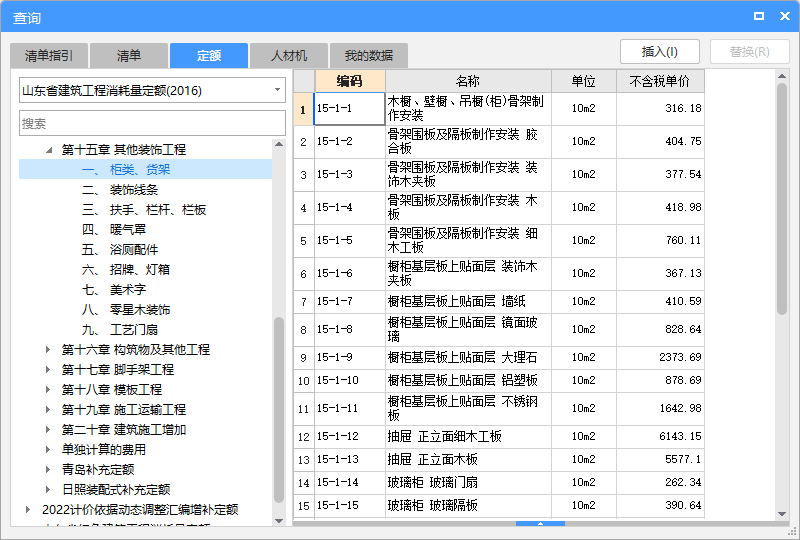Select code cell 15-1-11
The height and width of the screenshot is (540, 800).
pyautogui.click(x=349, y=408)
